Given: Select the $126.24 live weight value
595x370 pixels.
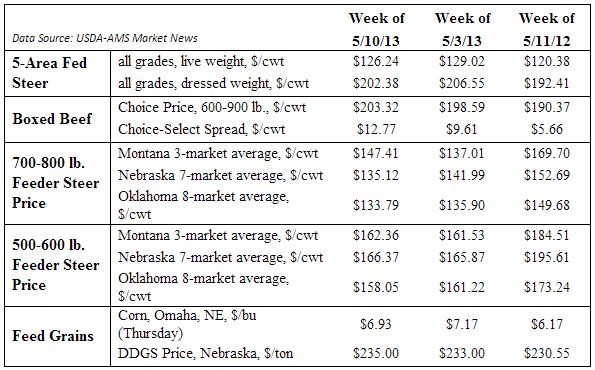Looking at the screenshot, I should pyautogui.click(x=376, y=61).
